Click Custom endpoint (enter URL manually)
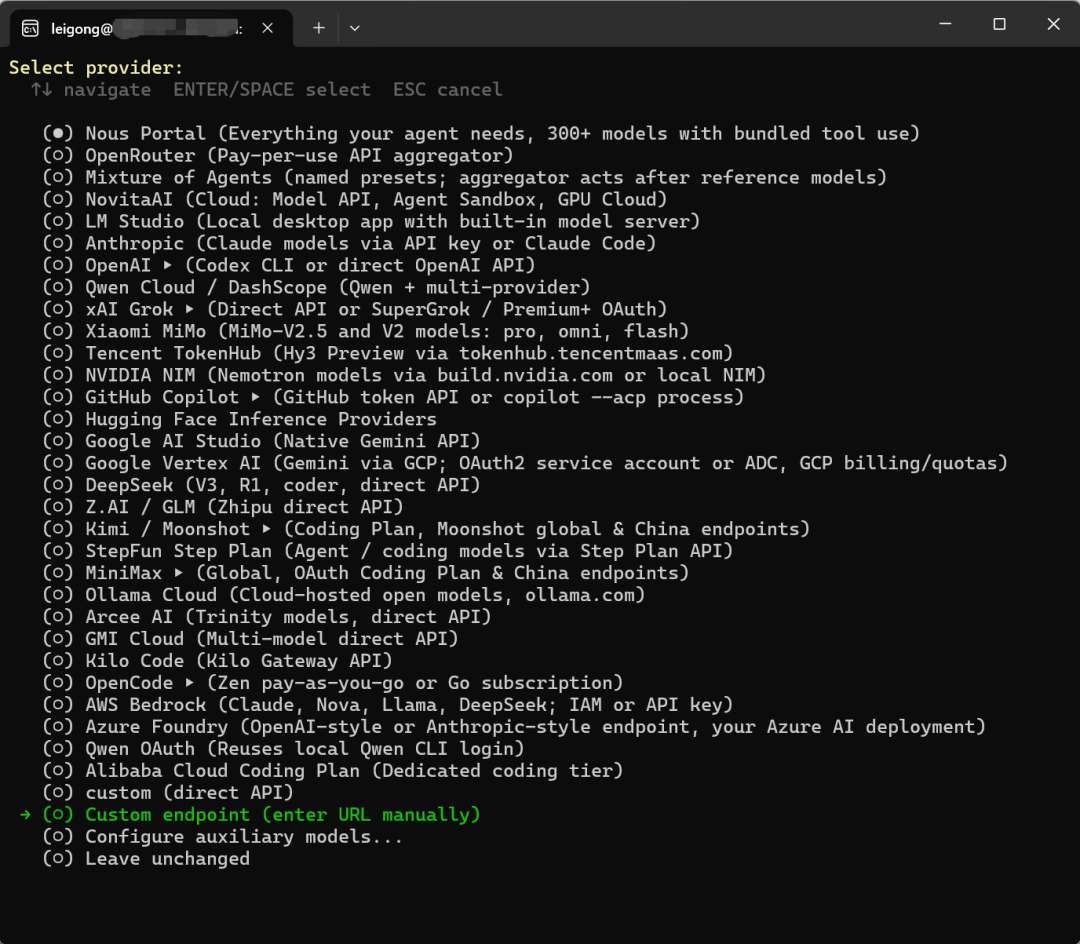This screenshot has width=1080, height=944. (x=262, y=815)
